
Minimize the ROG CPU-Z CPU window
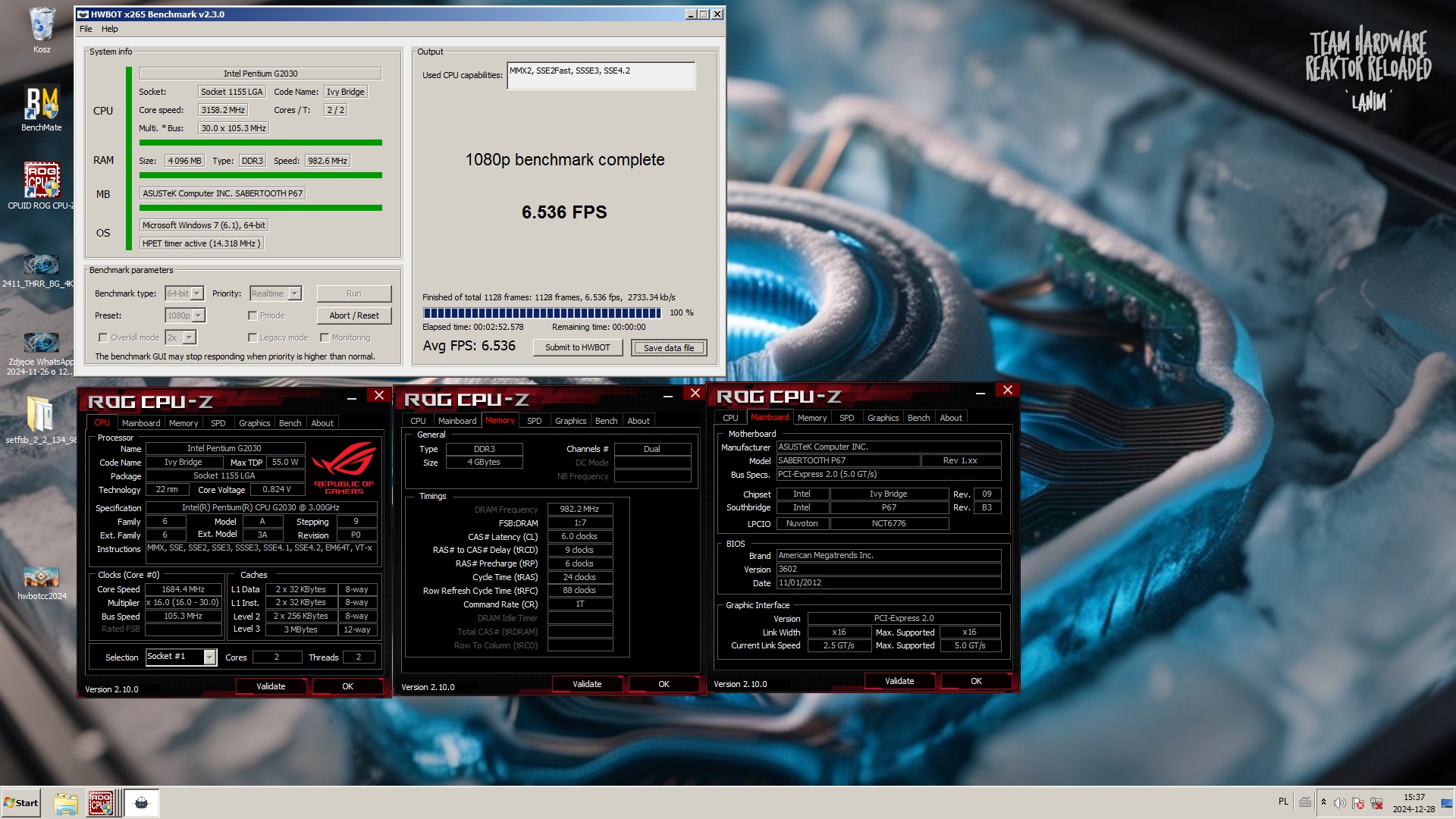352,397
